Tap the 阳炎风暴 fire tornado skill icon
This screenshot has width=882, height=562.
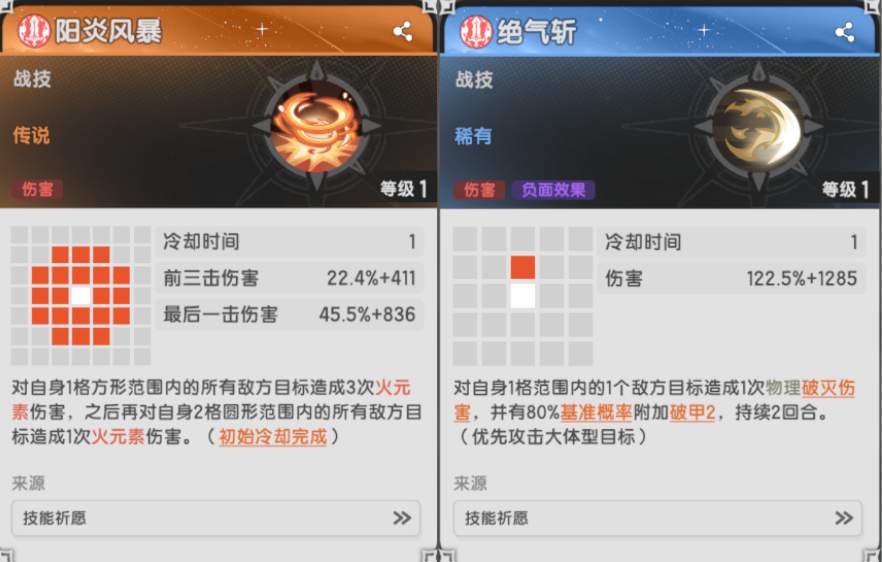(x=317, y=127)
